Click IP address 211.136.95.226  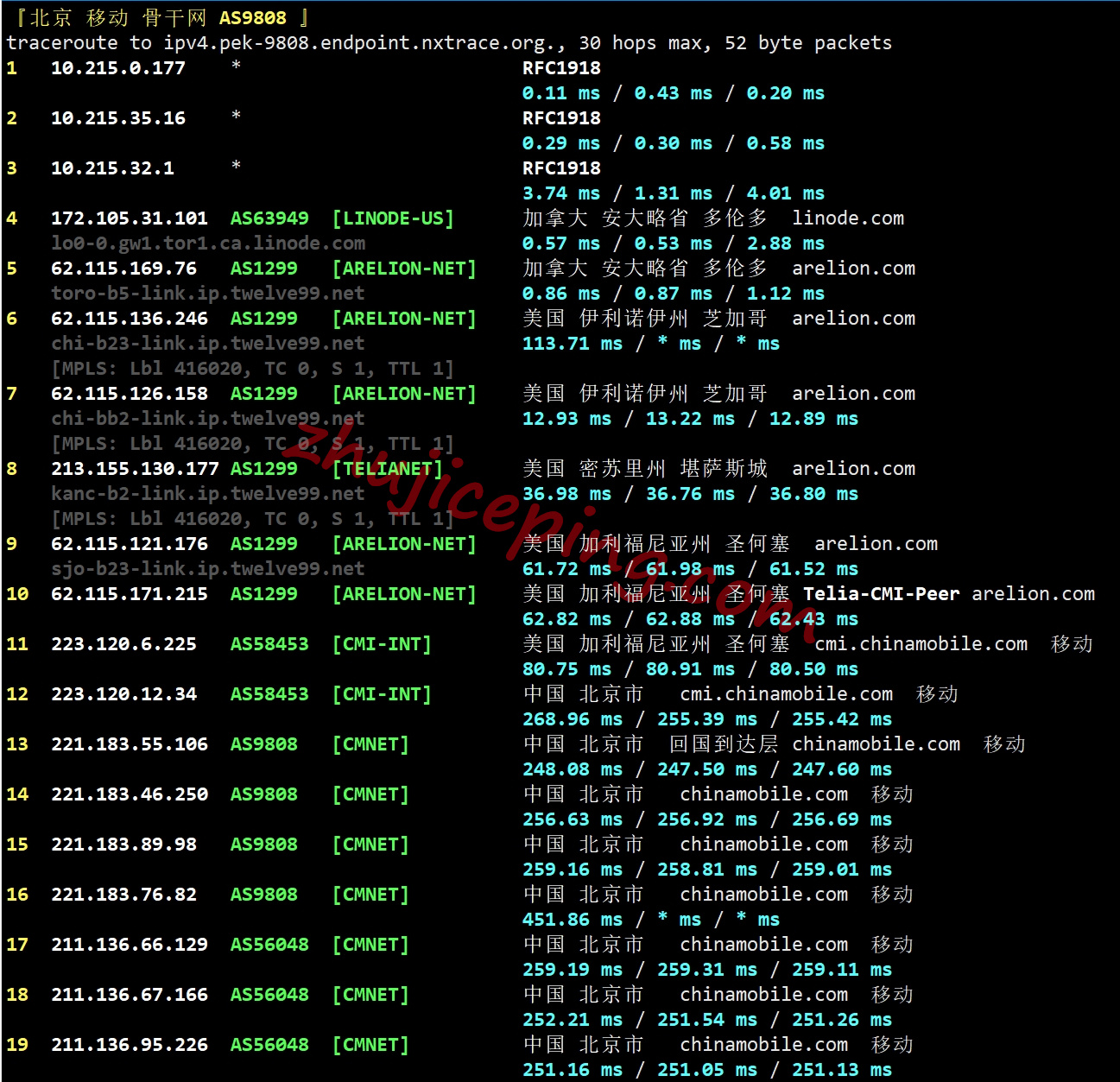[130, 1045]
